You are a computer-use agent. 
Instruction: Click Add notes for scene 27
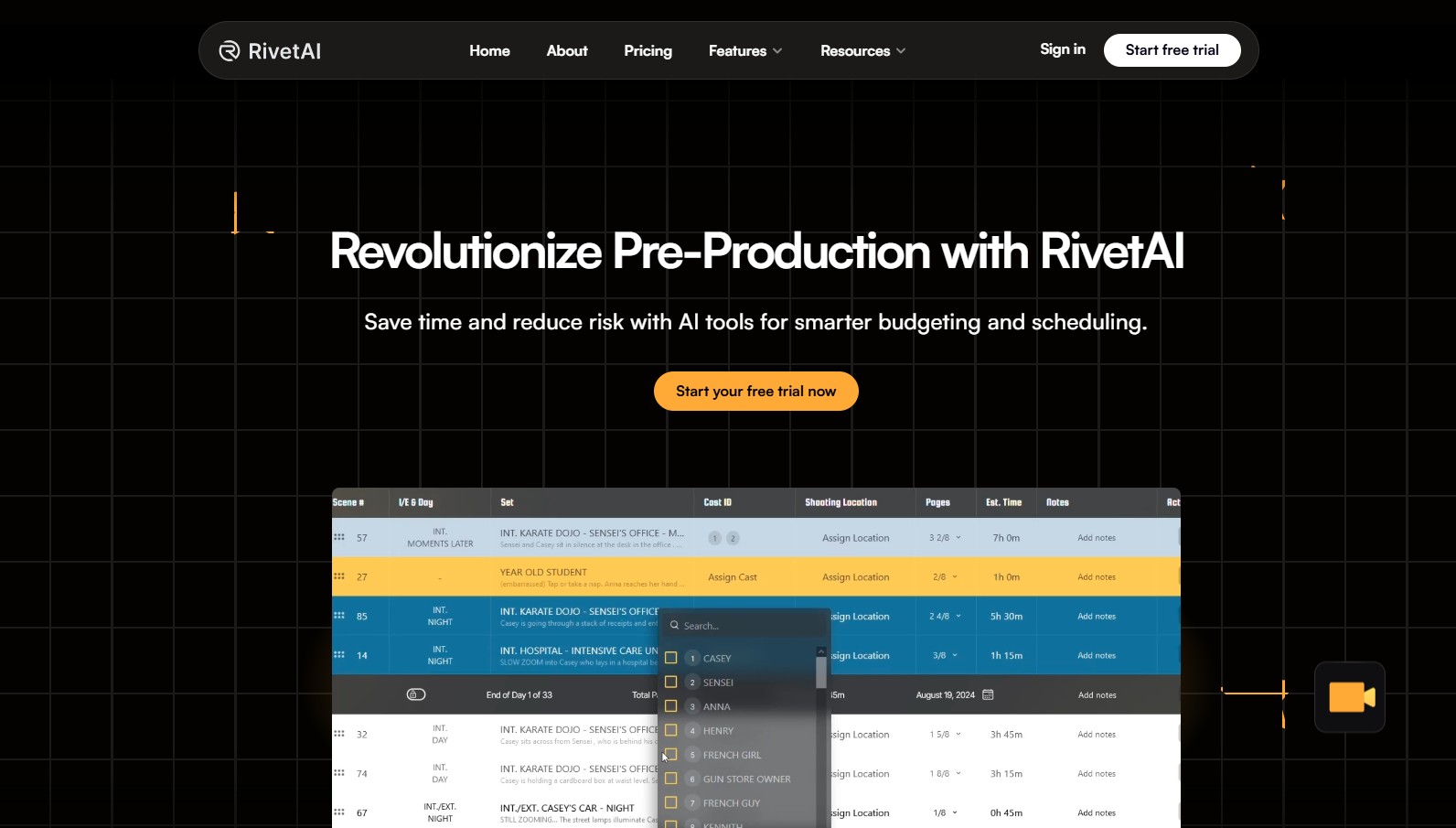click(x=1097, y=577)
